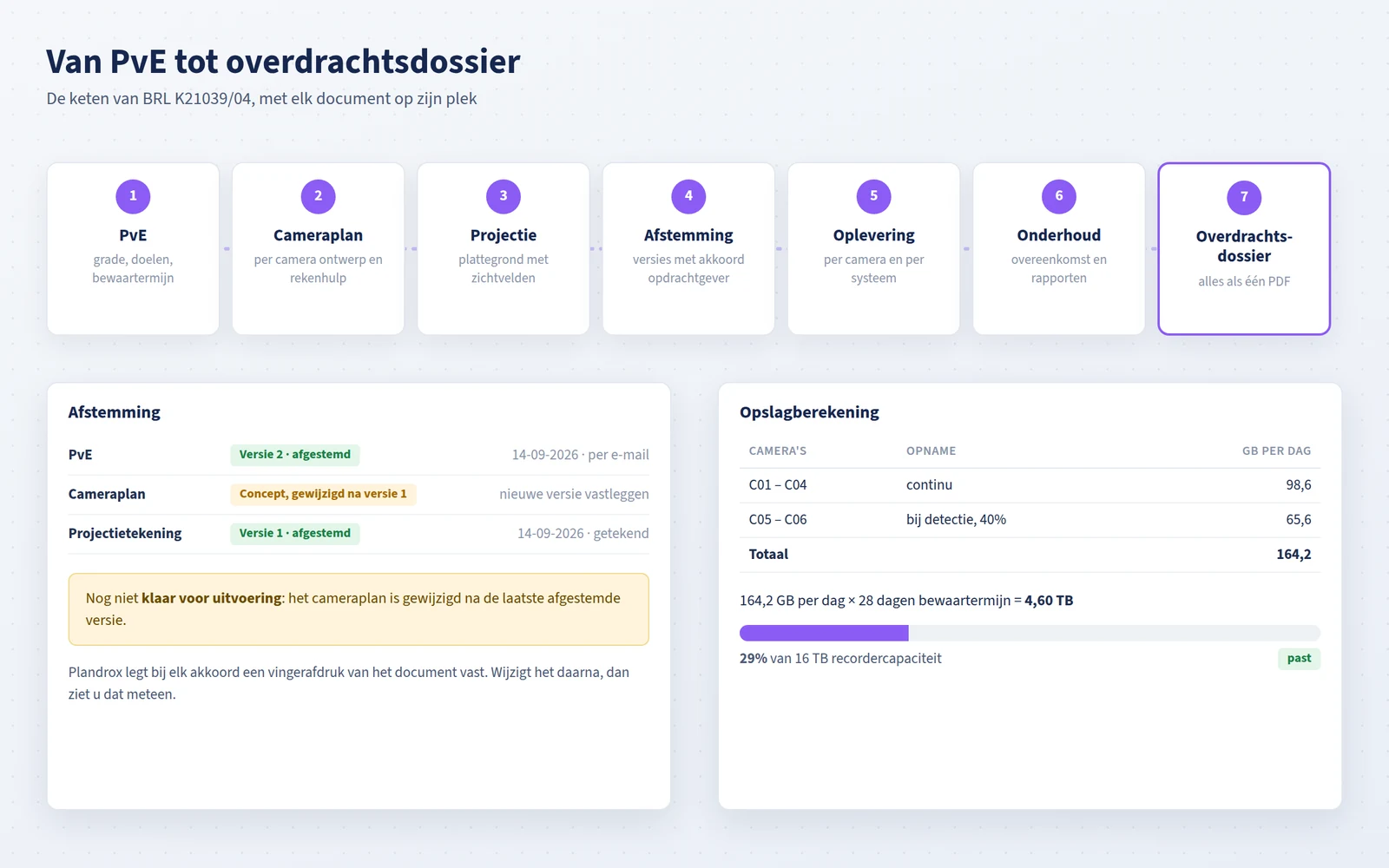Click the 'Concept, gewijzigd na versie 1' badge

pos(323,494)
